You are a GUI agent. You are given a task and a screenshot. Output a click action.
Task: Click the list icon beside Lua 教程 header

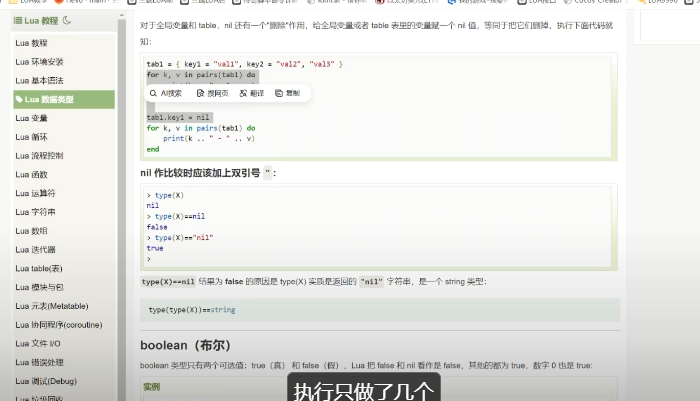[18, 20]
